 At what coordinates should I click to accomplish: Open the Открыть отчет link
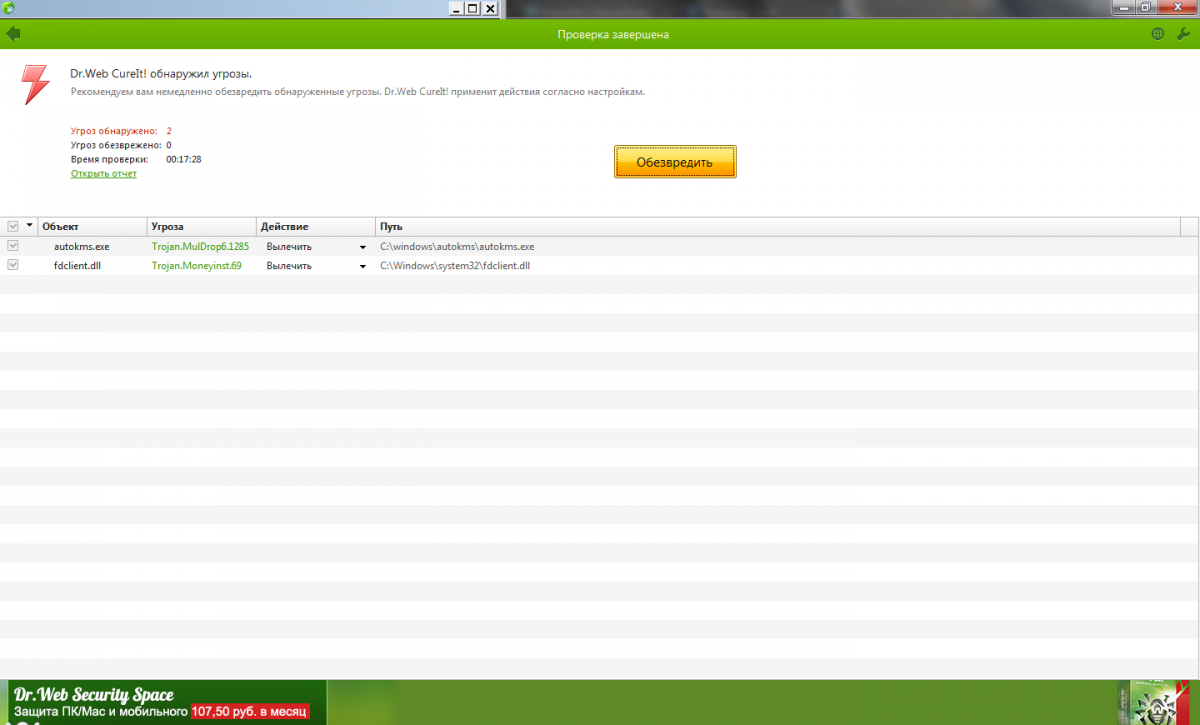click(x=104, y=174)
